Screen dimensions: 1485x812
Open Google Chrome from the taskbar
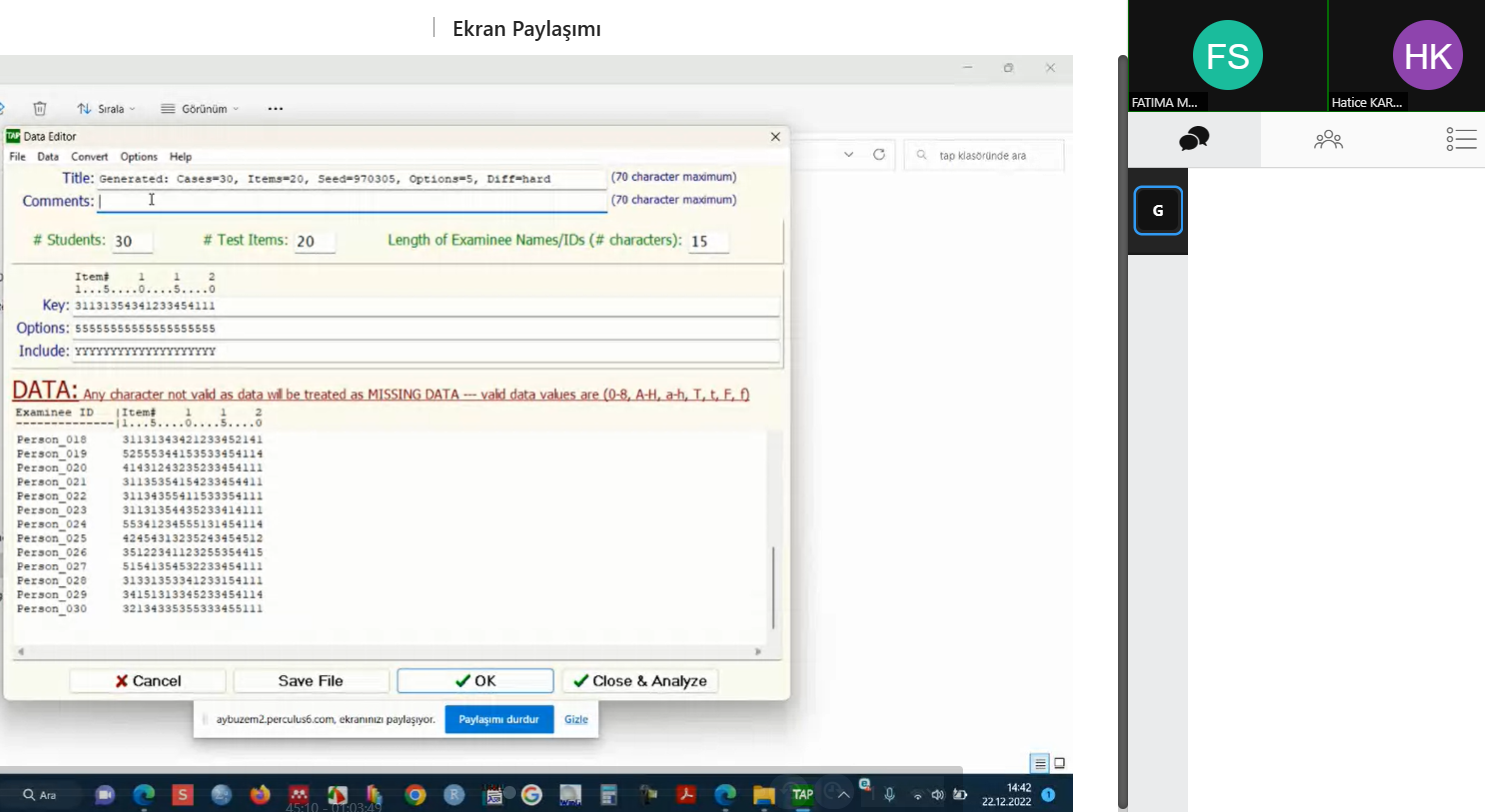click(415, 795)
